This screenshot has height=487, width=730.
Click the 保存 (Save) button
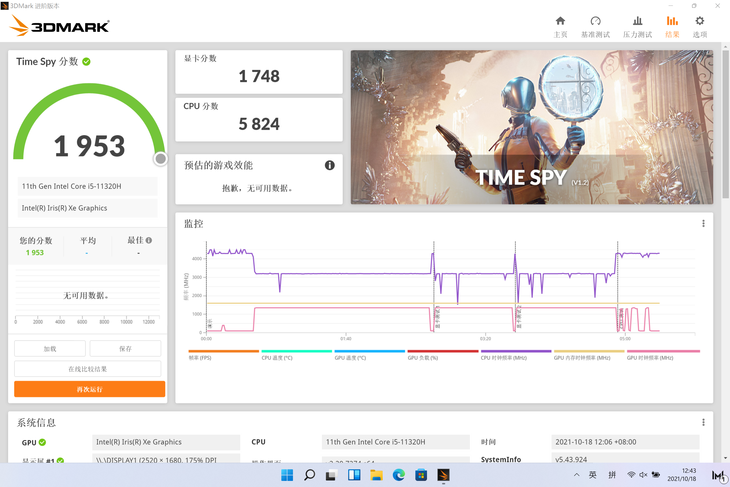tap(125, 349)
